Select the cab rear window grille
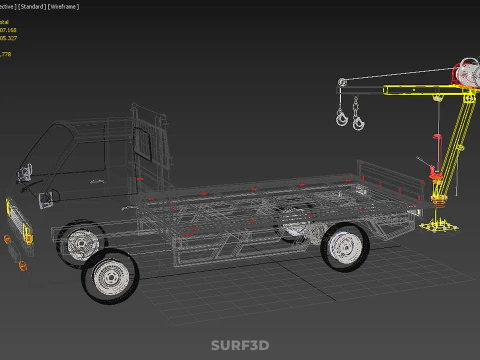This screenshot has width=480, height=360. (x=143, y=144)
